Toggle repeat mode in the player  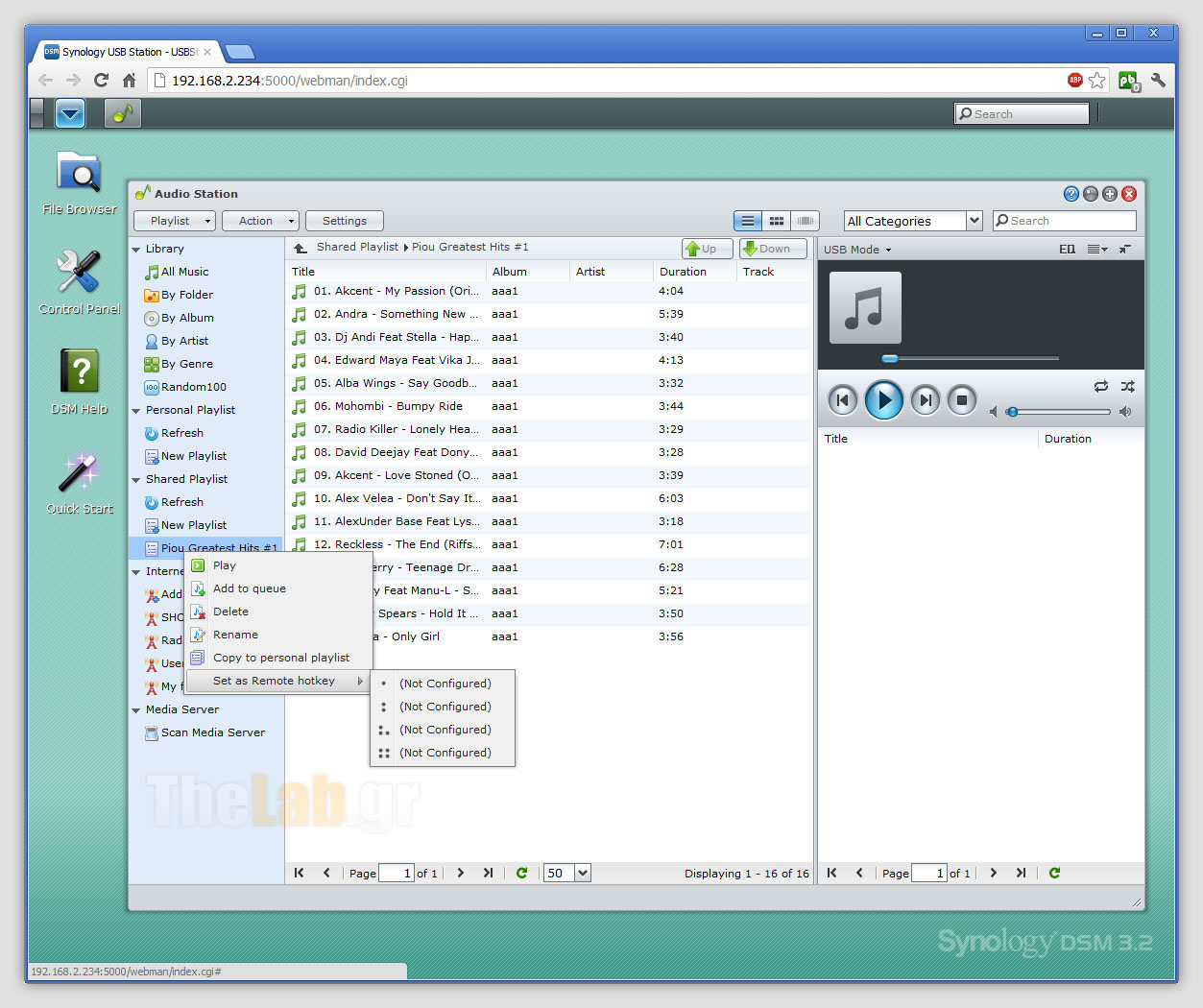point(1101,386)
